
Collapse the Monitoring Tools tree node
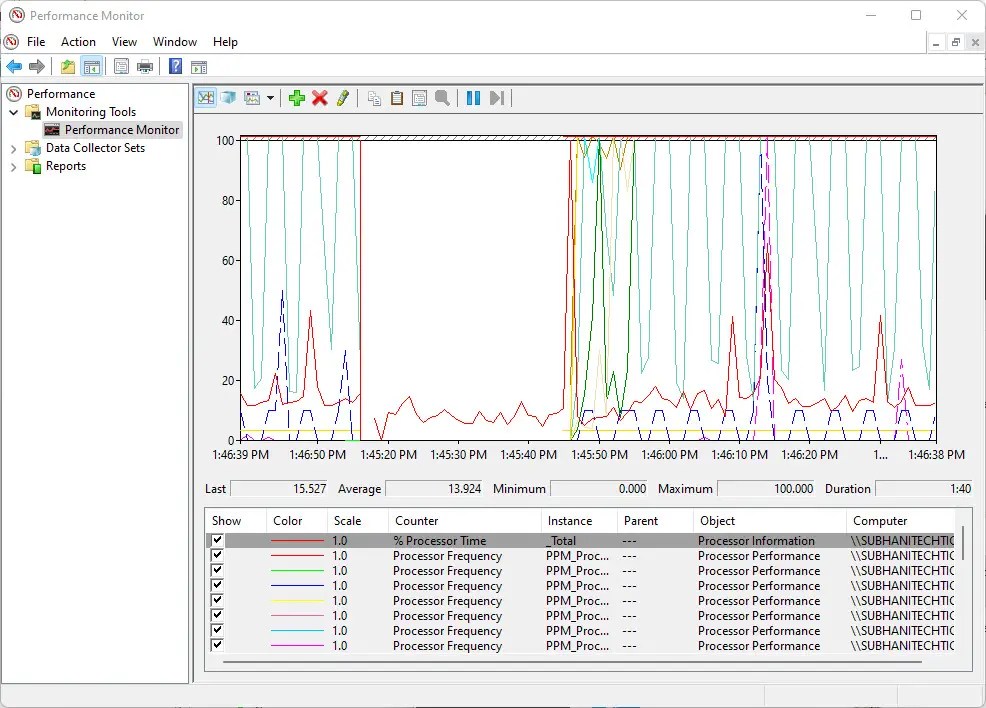(x=14, y=112)
